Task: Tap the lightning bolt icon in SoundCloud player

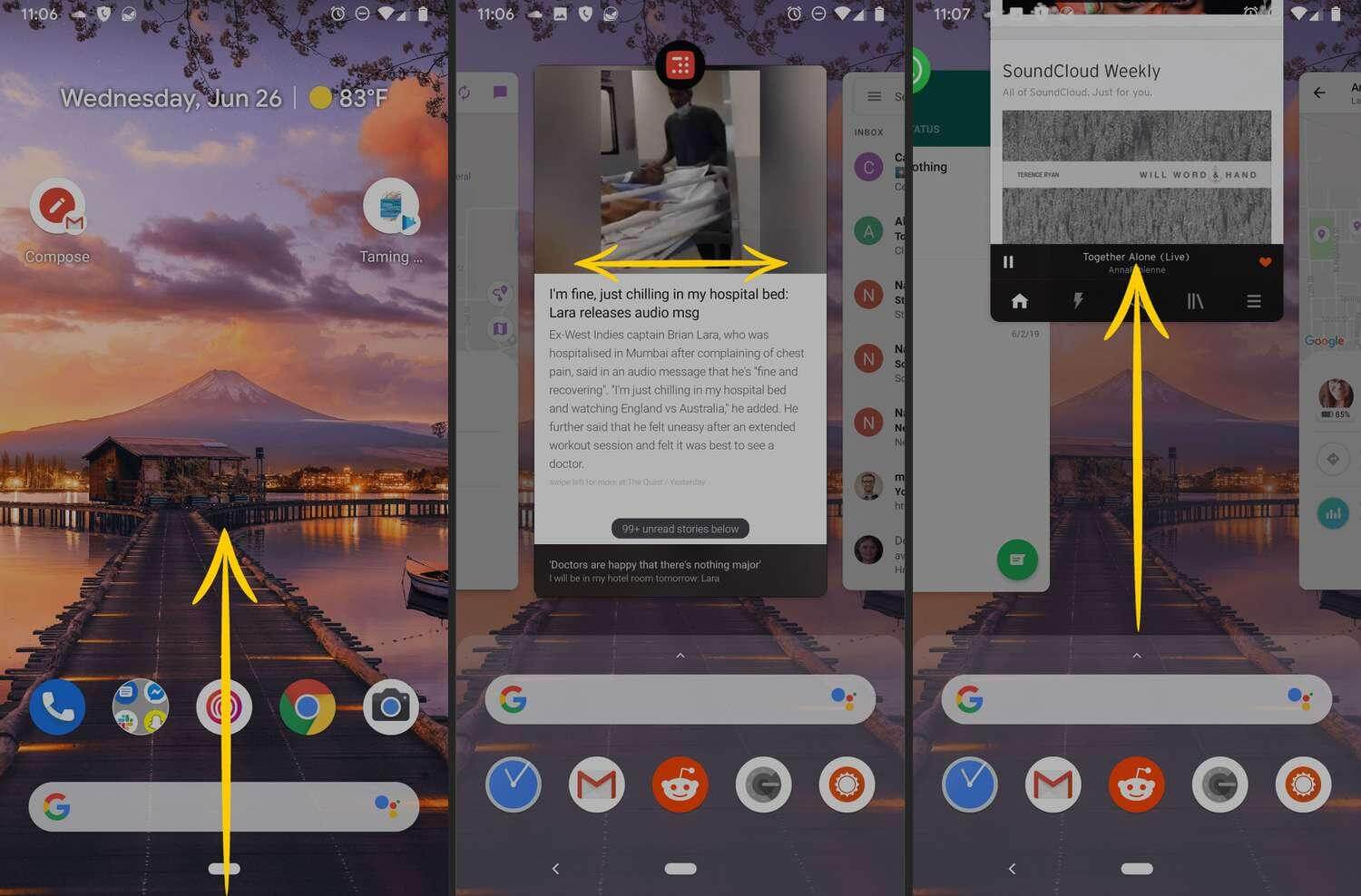Action: 1078,300
